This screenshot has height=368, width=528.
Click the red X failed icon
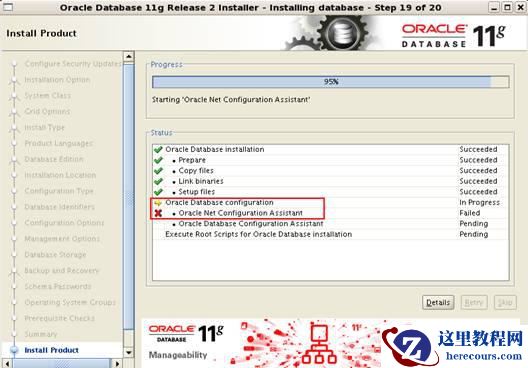pos(158,213)
